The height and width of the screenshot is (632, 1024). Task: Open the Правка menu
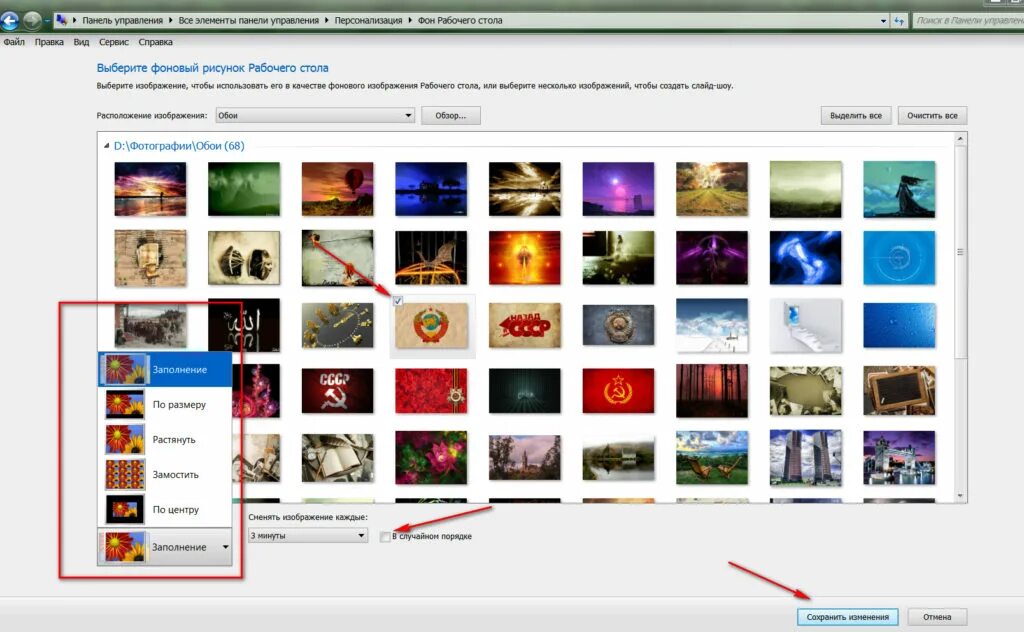[49, 42]
